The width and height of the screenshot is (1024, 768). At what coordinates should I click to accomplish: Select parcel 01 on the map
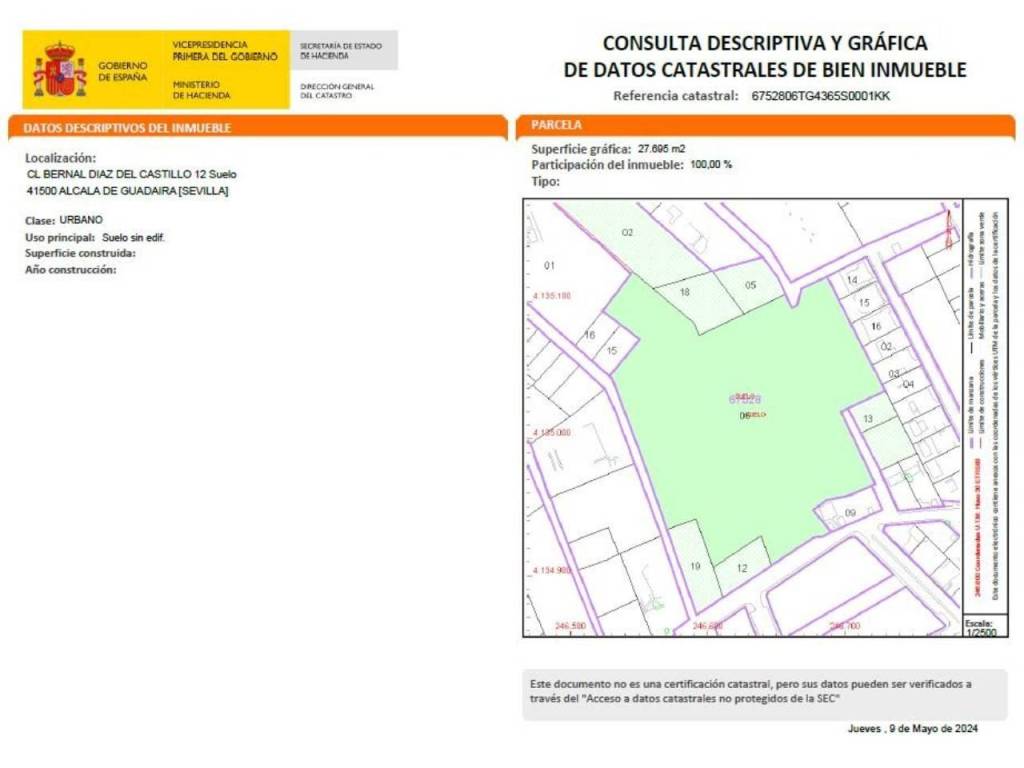tap(548, 266)
